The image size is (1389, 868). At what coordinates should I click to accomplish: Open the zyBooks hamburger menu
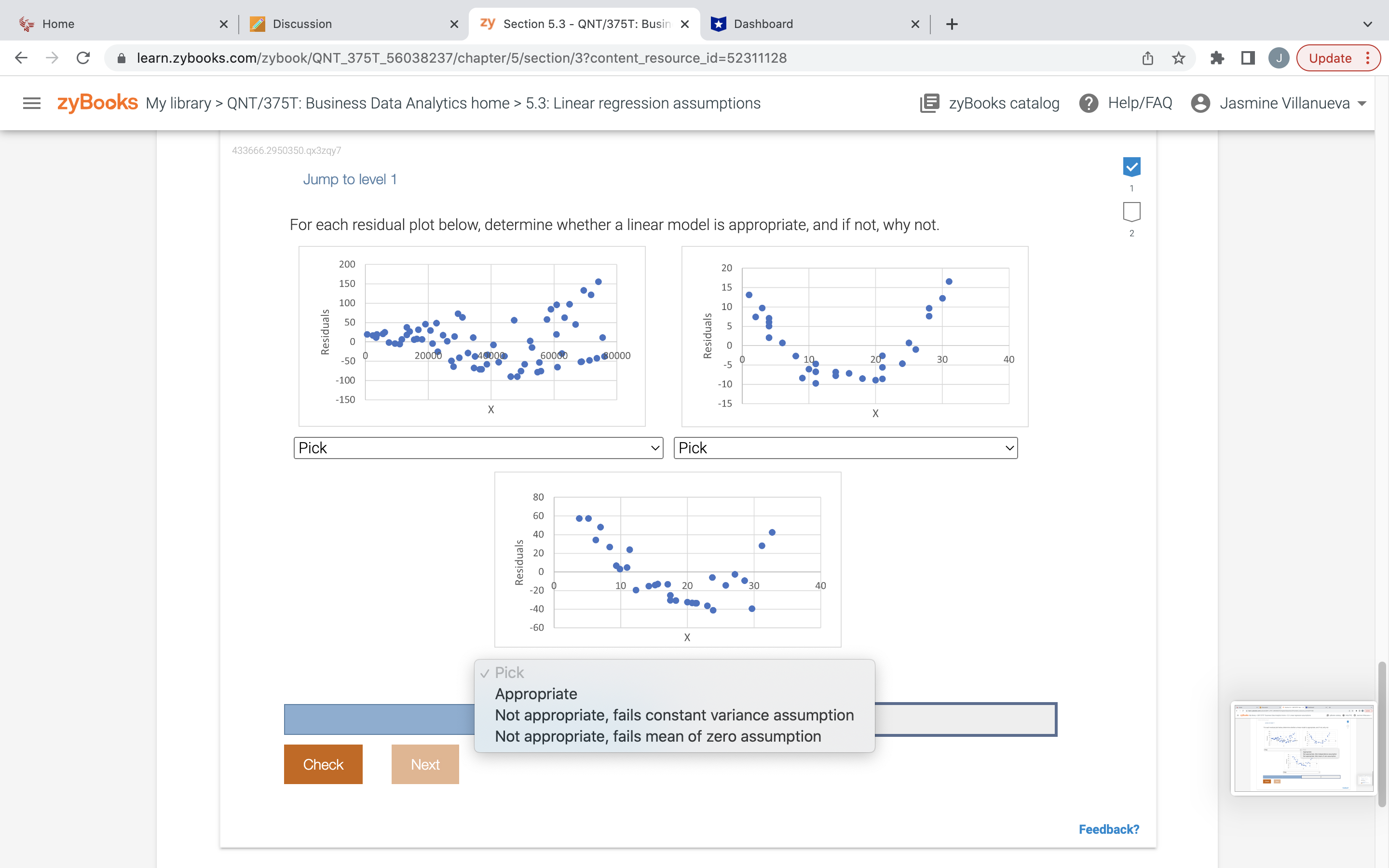[x=31, y=103]
